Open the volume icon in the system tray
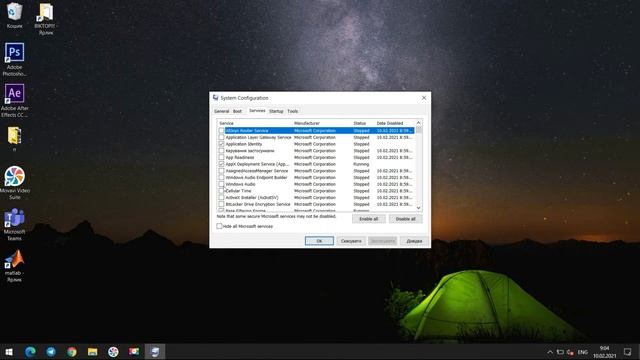The height and width of the screenshot is (360, 640). click(570, 352)
